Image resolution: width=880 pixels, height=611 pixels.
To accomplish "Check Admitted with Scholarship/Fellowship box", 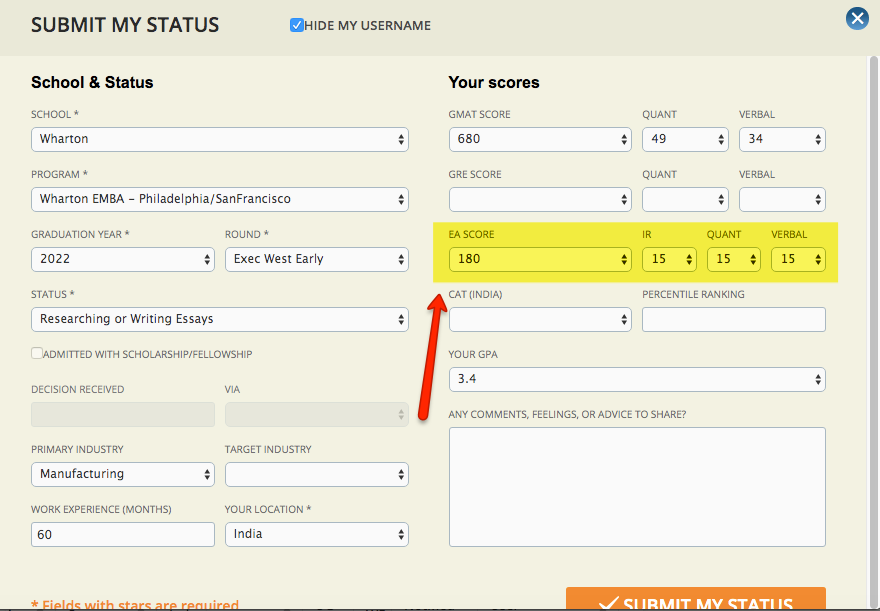I will click(x=37, y=353).
